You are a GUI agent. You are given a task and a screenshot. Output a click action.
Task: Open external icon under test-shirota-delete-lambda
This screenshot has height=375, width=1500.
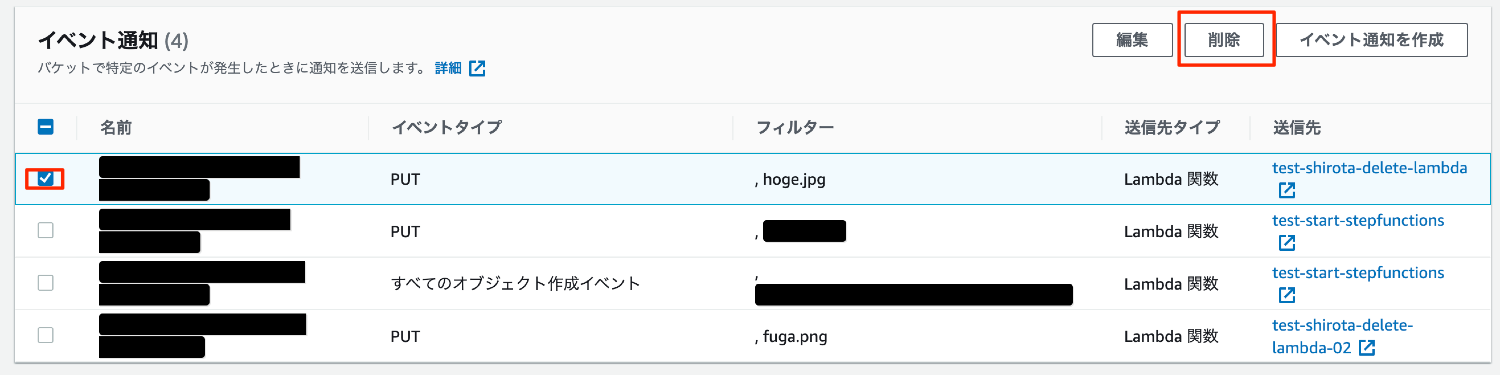[x=1287, y=190]
